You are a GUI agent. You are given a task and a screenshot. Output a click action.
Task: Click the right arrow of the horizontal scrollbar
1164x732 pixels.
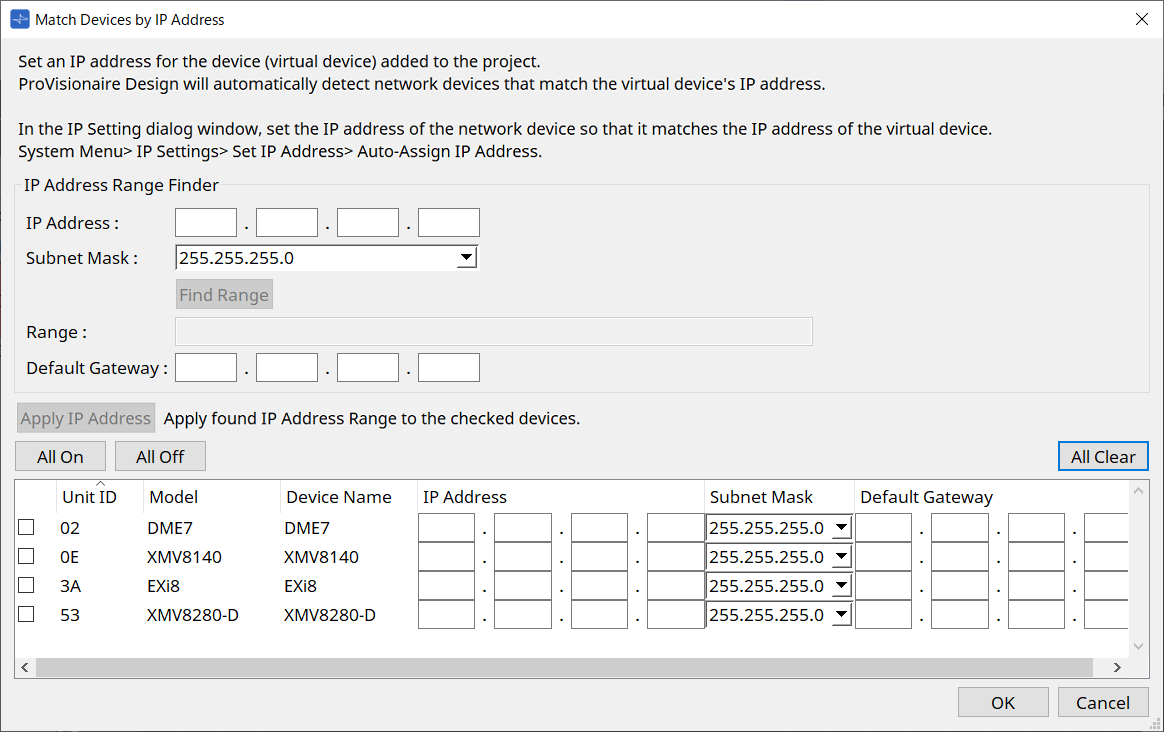(1117, 666)
